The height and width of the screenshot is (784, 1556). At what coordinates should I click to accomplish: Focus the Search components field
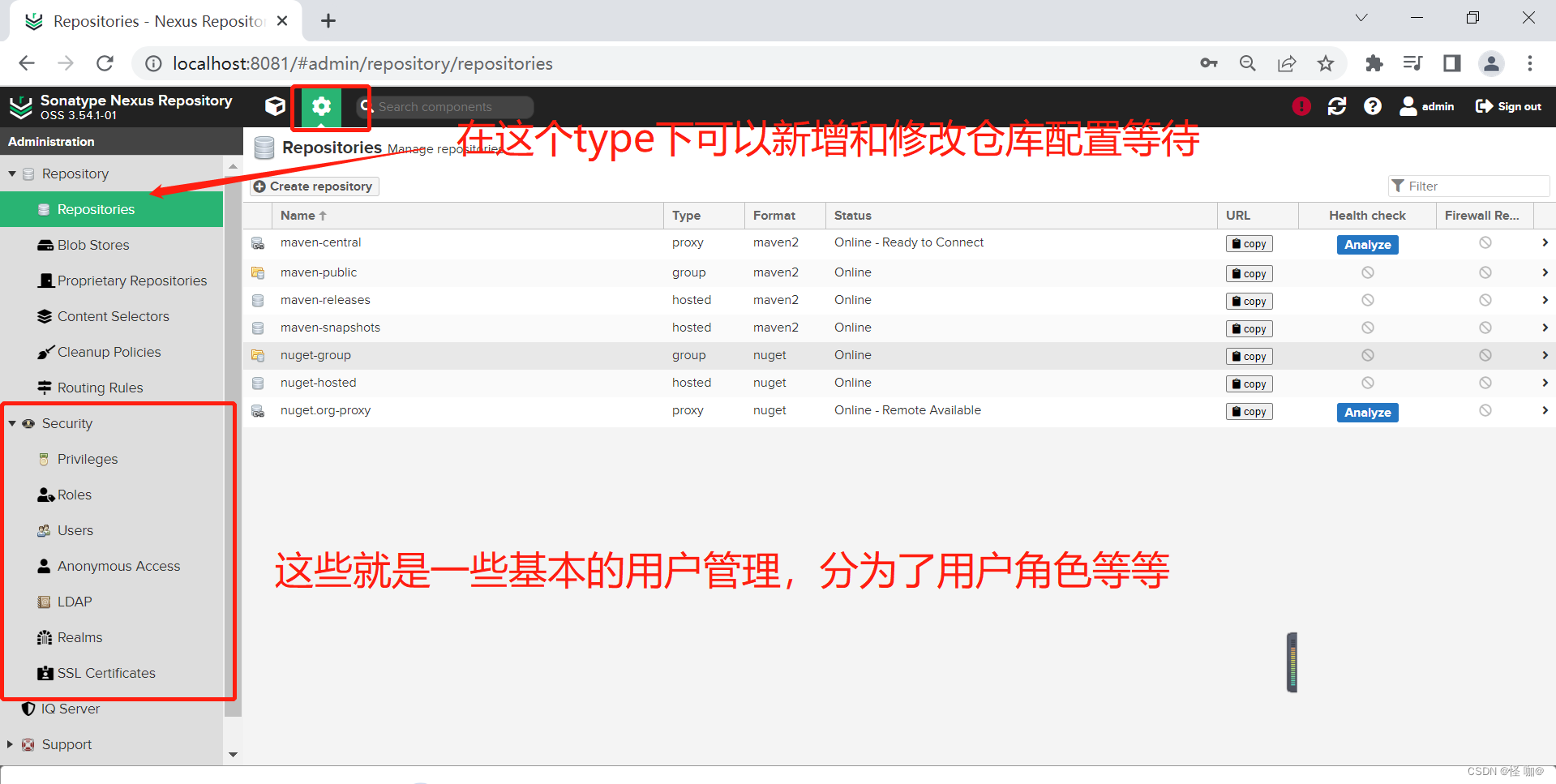pyautogui.click(x=446, y=107)
